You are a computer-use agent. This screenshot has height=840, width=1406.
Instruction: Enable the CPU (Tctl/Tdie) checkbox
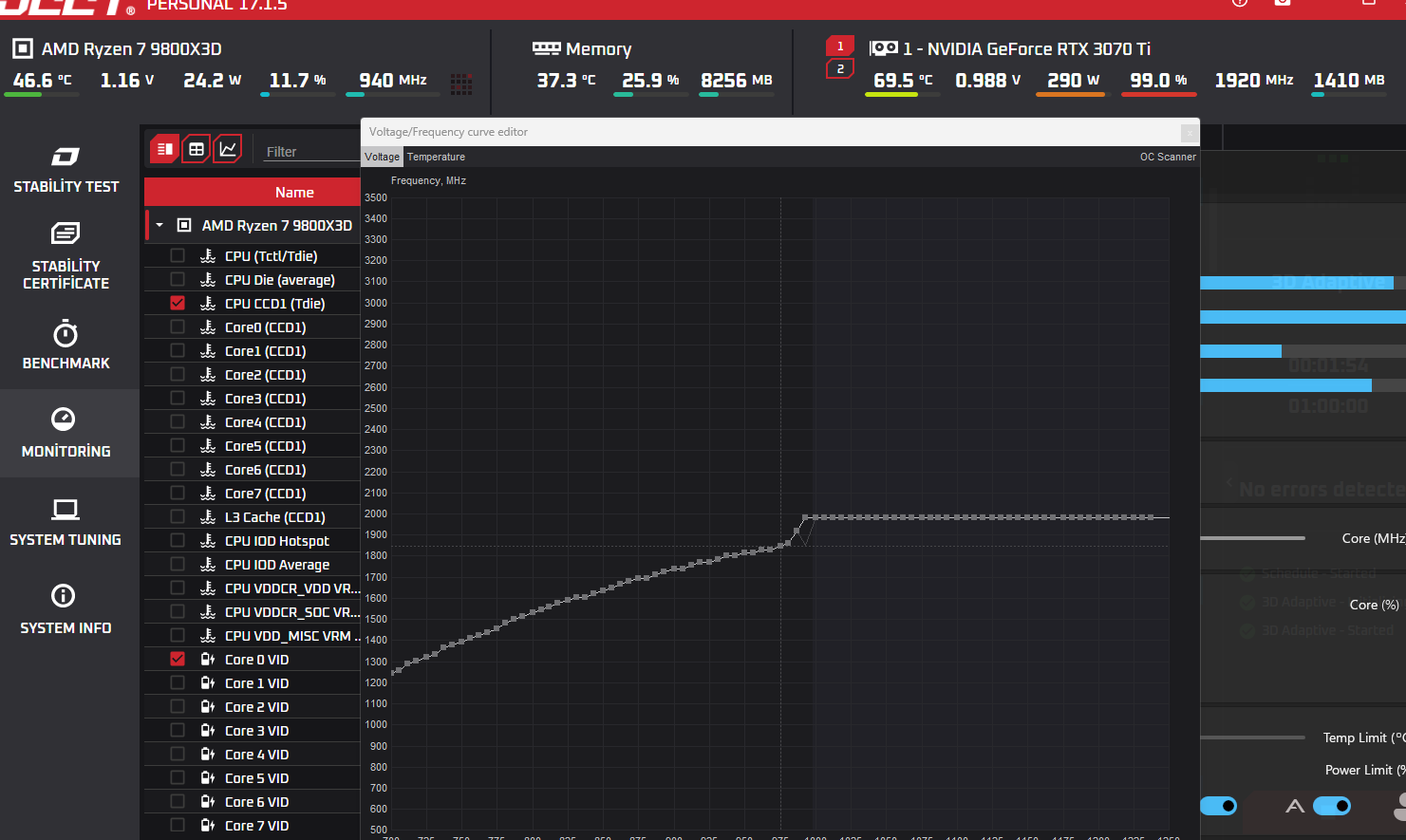pos(178,255)
